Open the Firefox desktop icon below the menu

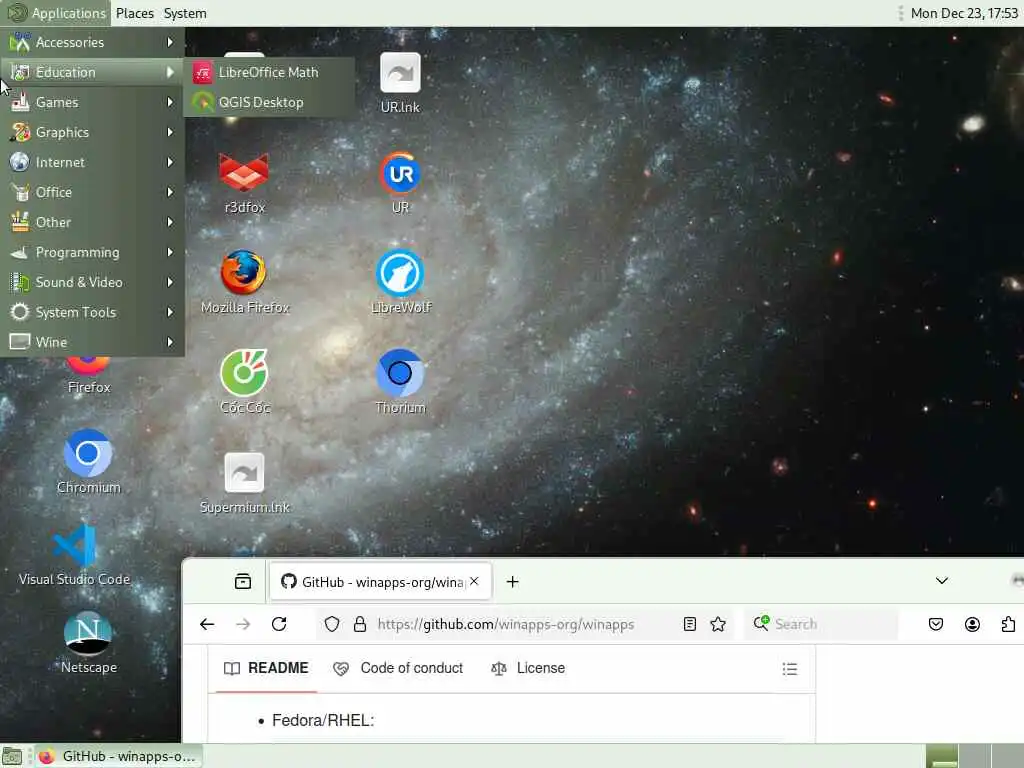89,376
